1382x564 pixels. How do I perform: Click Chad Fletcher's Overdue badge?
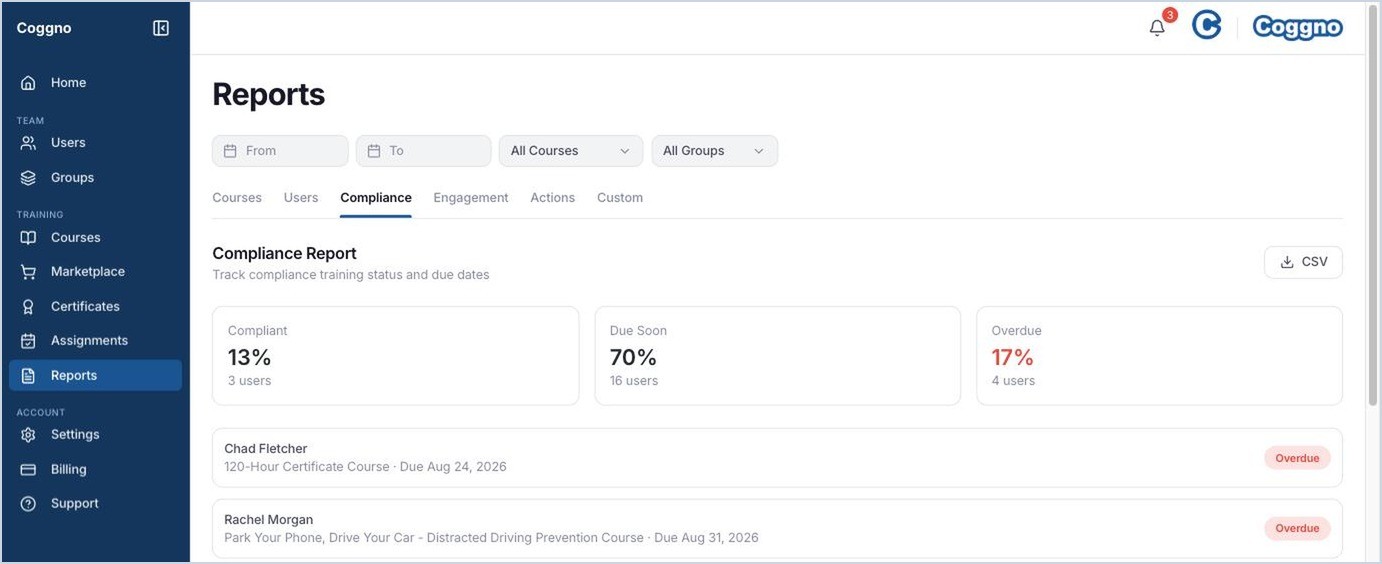coord(1297,458)
